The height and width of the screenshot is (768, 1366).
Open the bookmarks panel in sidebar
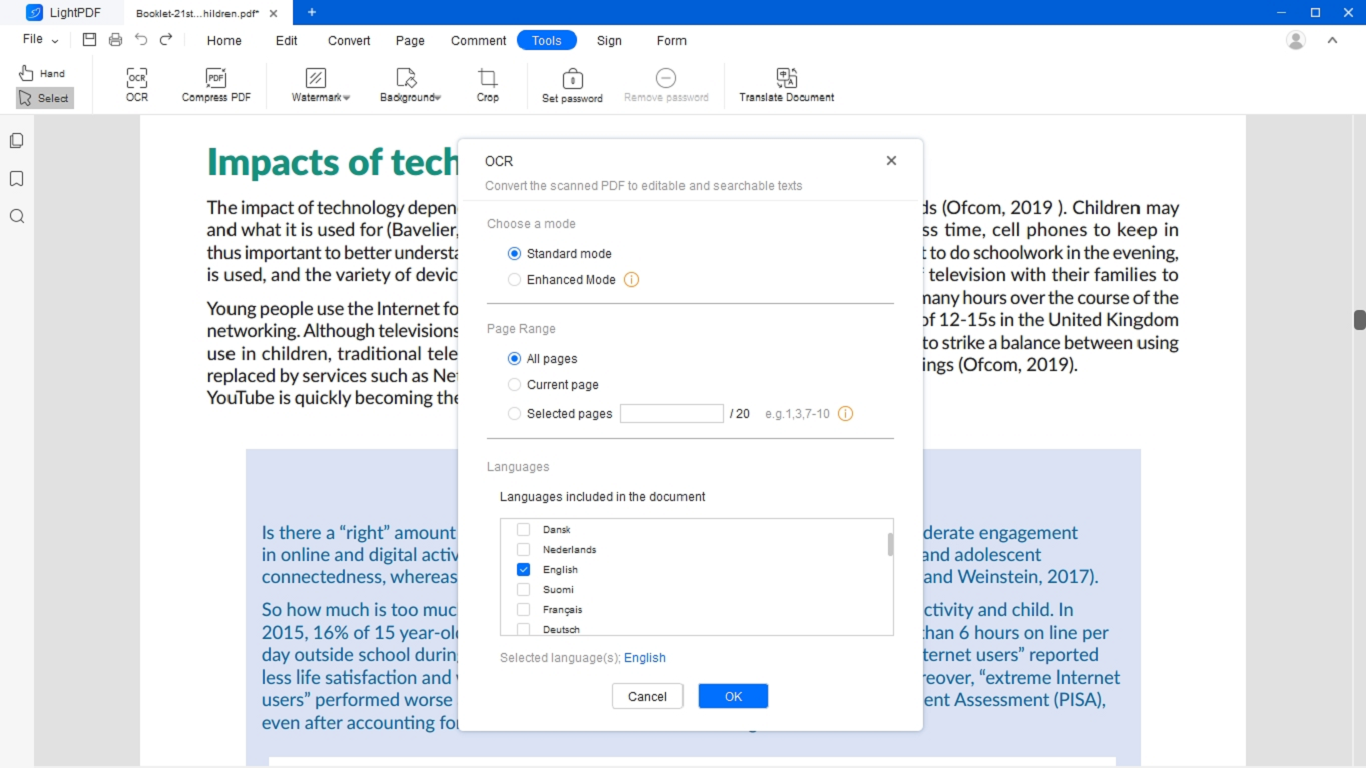[x=17, y=179]
